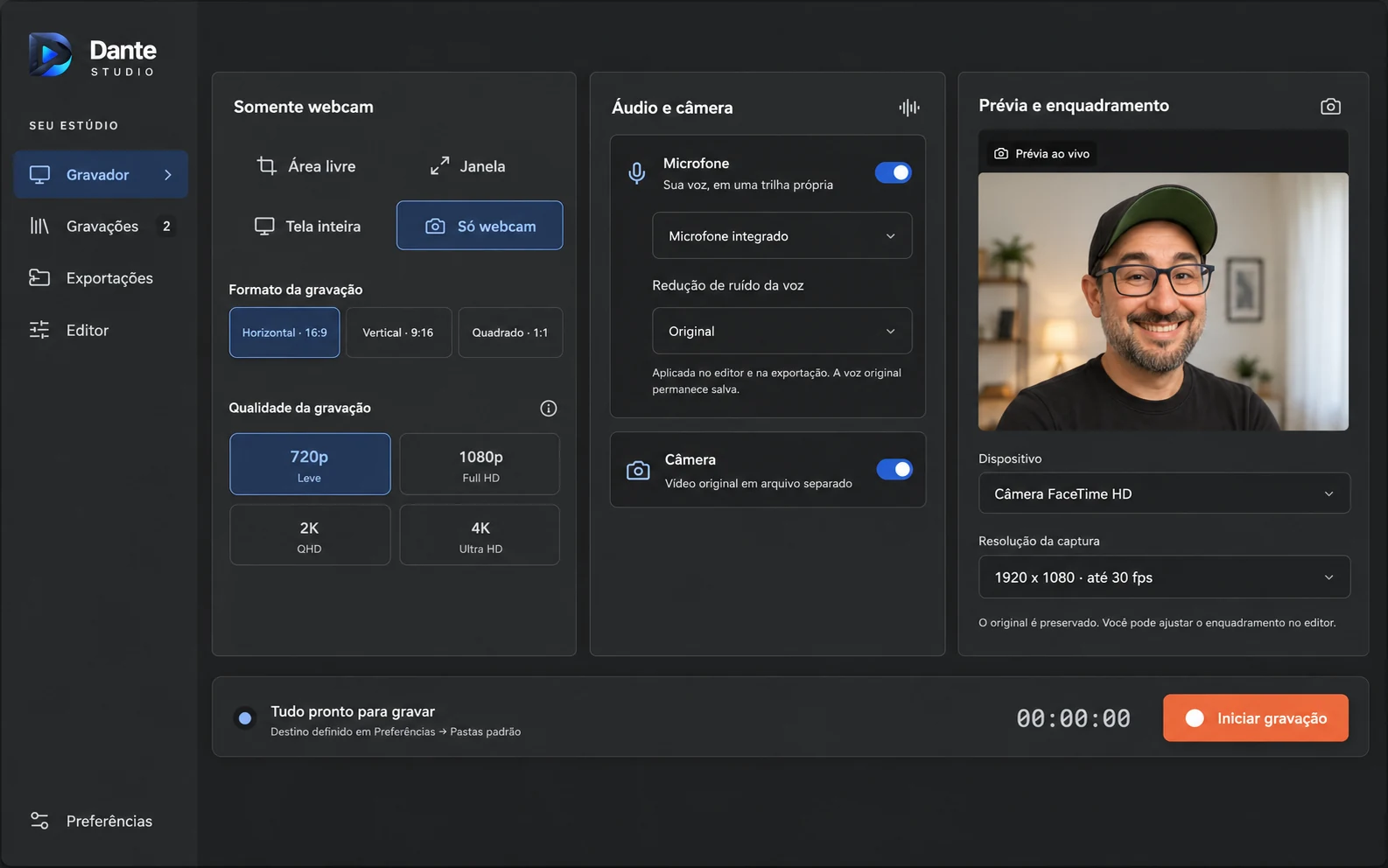Click the 00:00:00 recording timer
This screenshot has width=1388, height=868.
[1073, 718]
